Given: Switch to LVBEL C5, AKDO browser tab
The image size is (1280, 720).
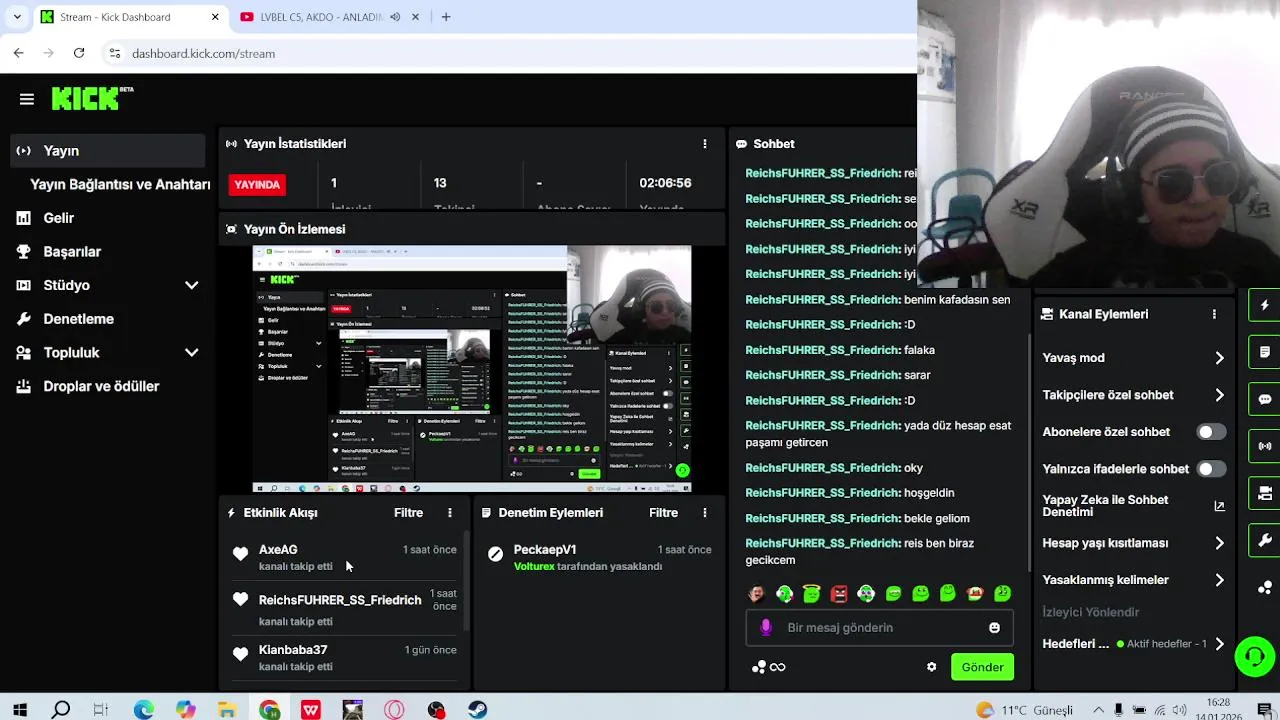Looking at the screenshot, I should [320, 17].
